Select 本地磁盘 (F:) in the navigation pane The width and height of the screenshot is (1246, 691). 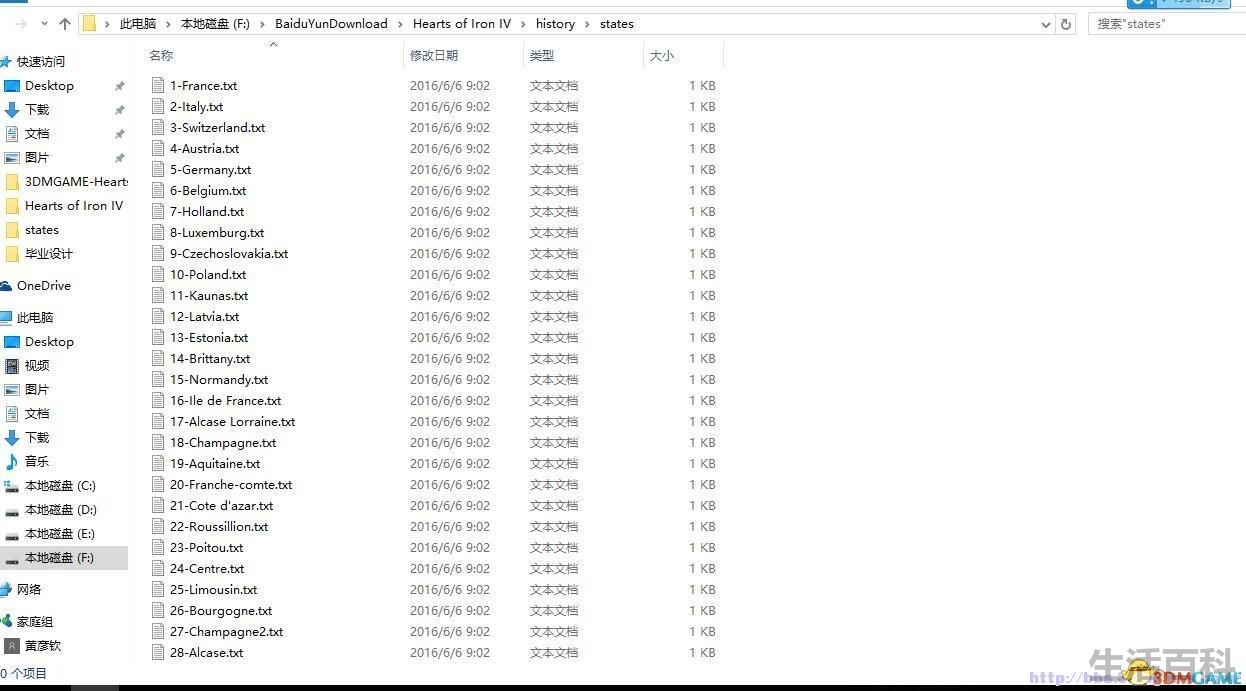[60, 558]
